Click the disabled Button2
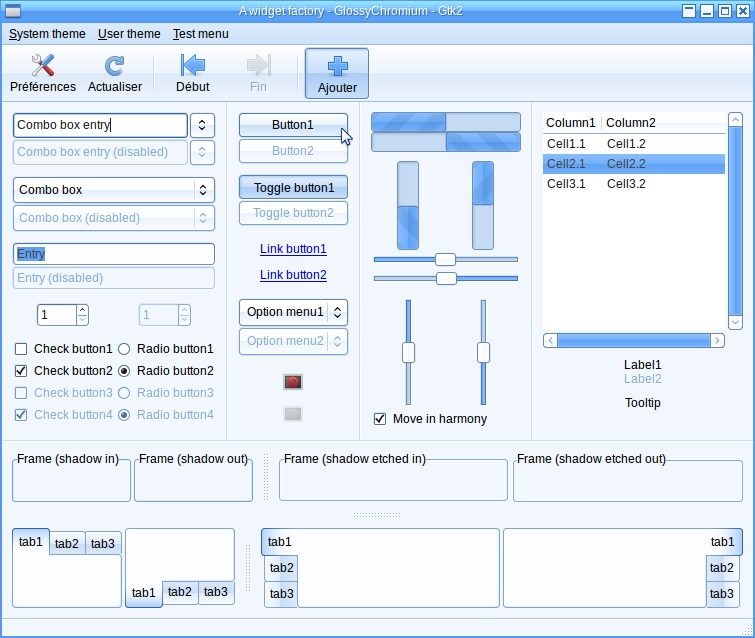This screenshot has height=638, width=755. point(293,151)
